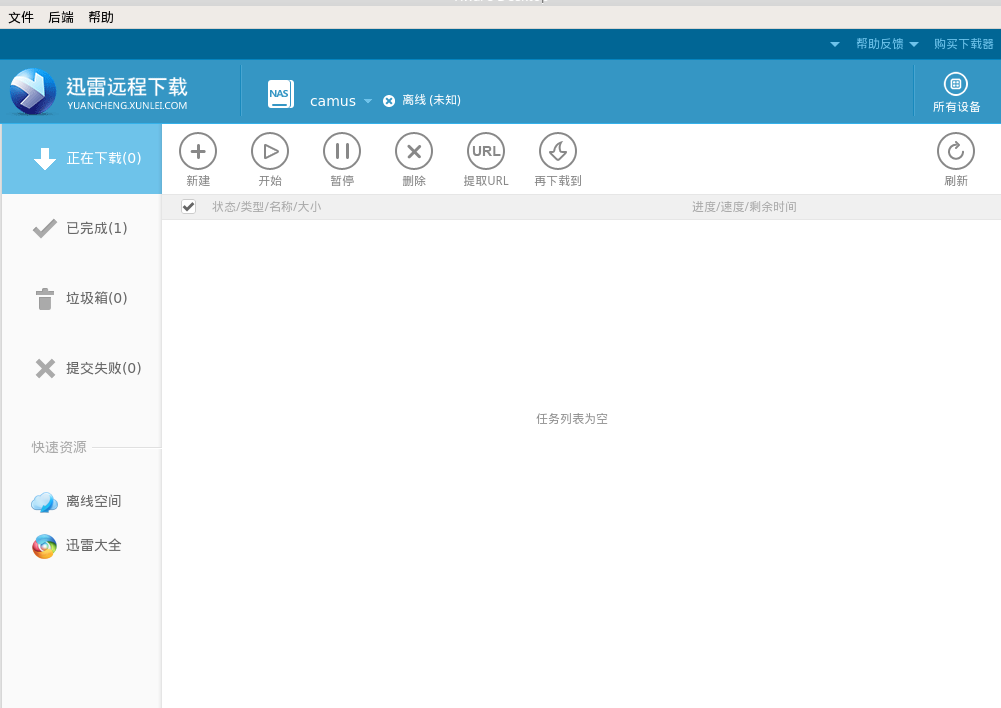
Task: Open 所有设备 all devices icon
Action: (x=956, y=84)
